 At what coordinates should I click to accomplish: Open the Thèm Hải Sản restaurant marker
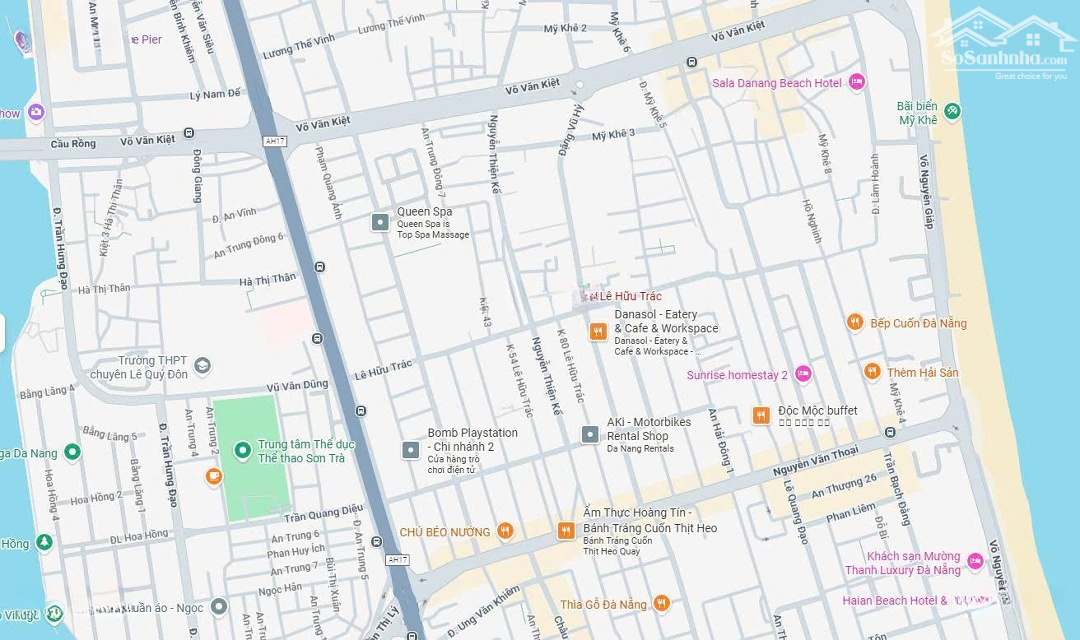pos(872,372)
